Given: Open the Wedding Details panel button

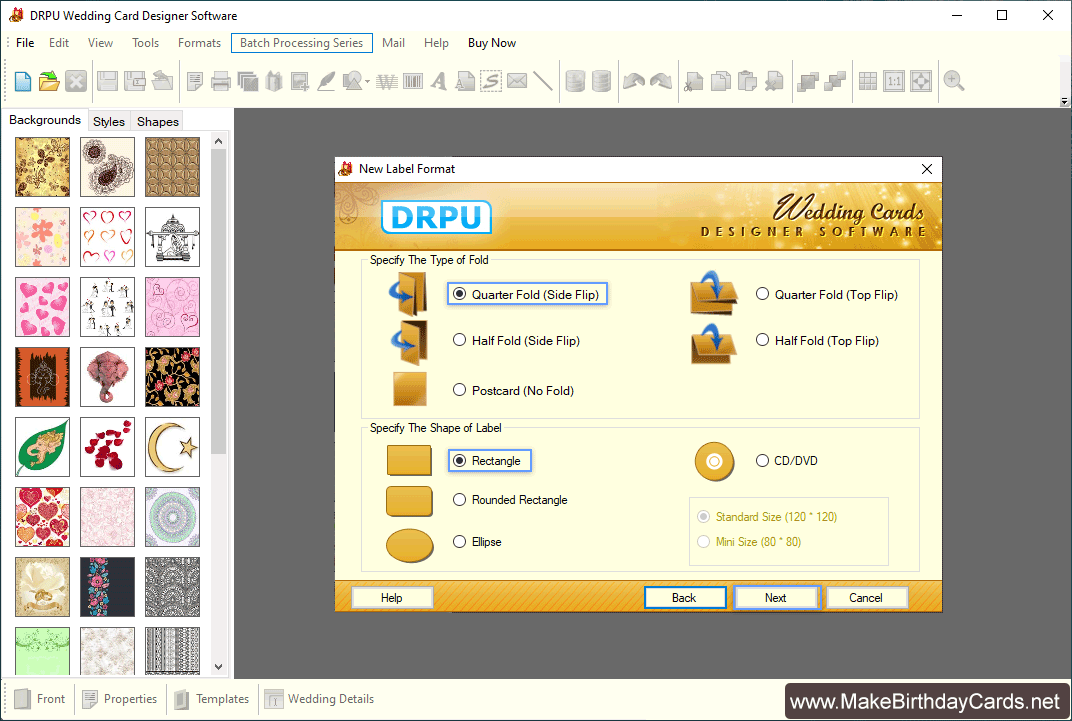Looking at the screenshot, I should coord(320,698).
